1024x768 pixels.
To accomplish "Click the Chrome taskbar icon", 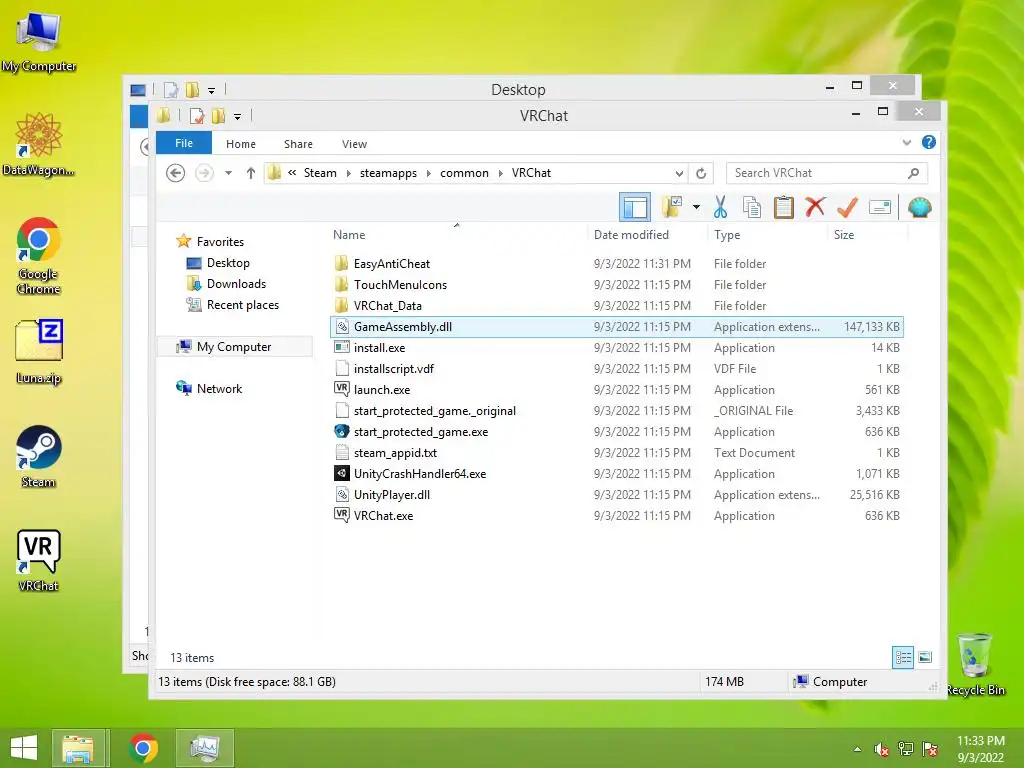I will pyautogui.click(x=143, y=748).
